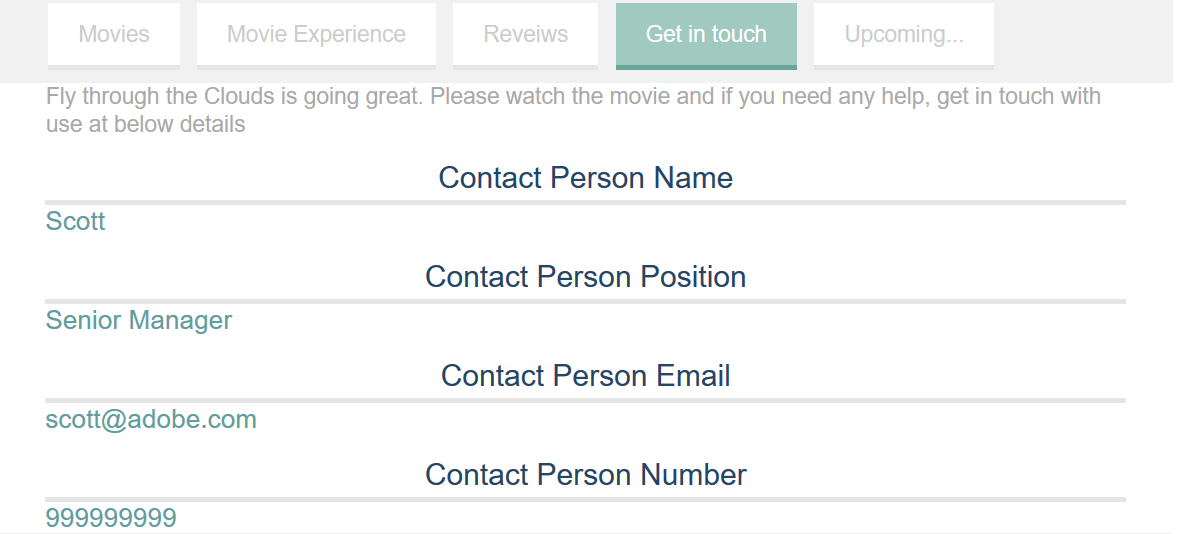Click the 999999999 contact number
Image resolution: width=1183 pixels, height=534 pixels.
click(111, 518)
